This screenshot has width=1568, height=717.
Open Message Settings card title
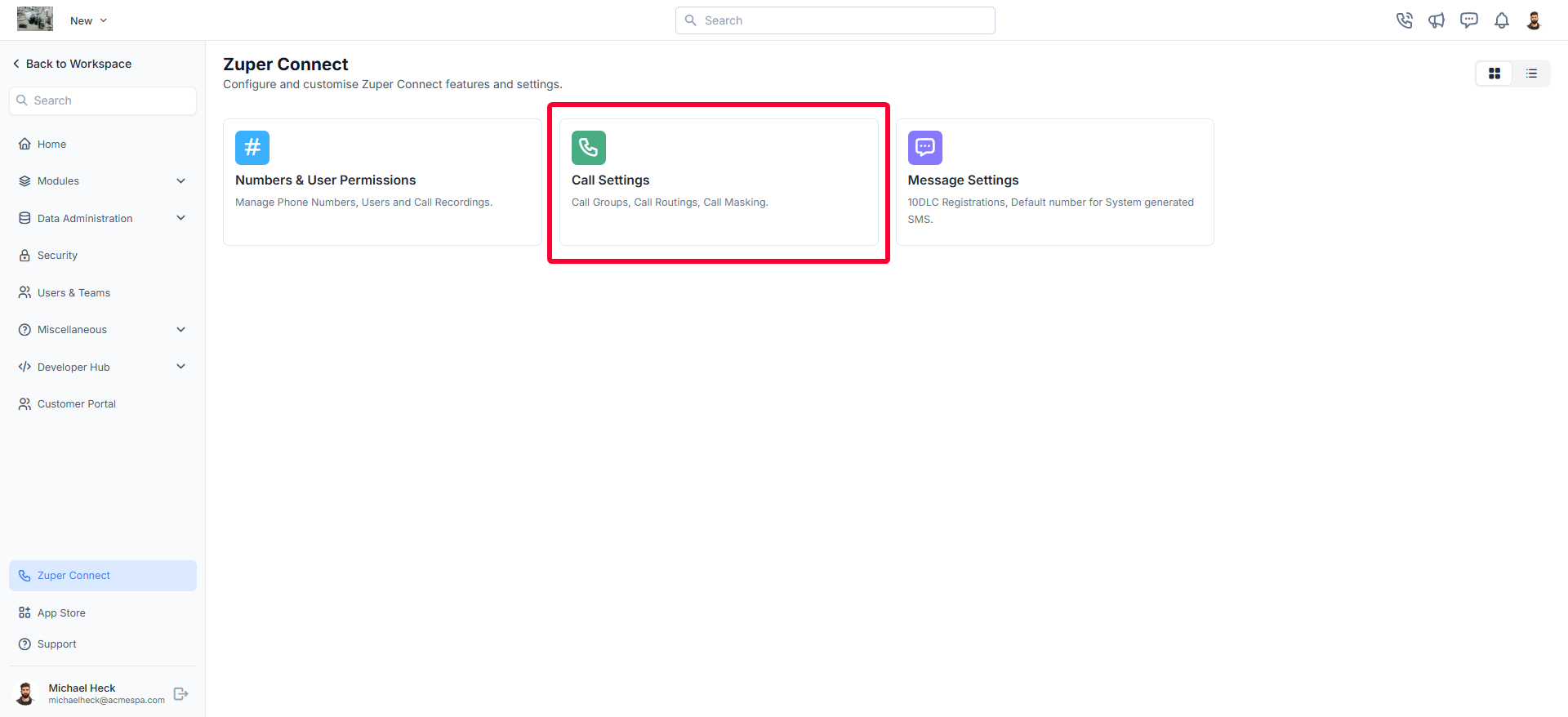[x=964, y=180]
